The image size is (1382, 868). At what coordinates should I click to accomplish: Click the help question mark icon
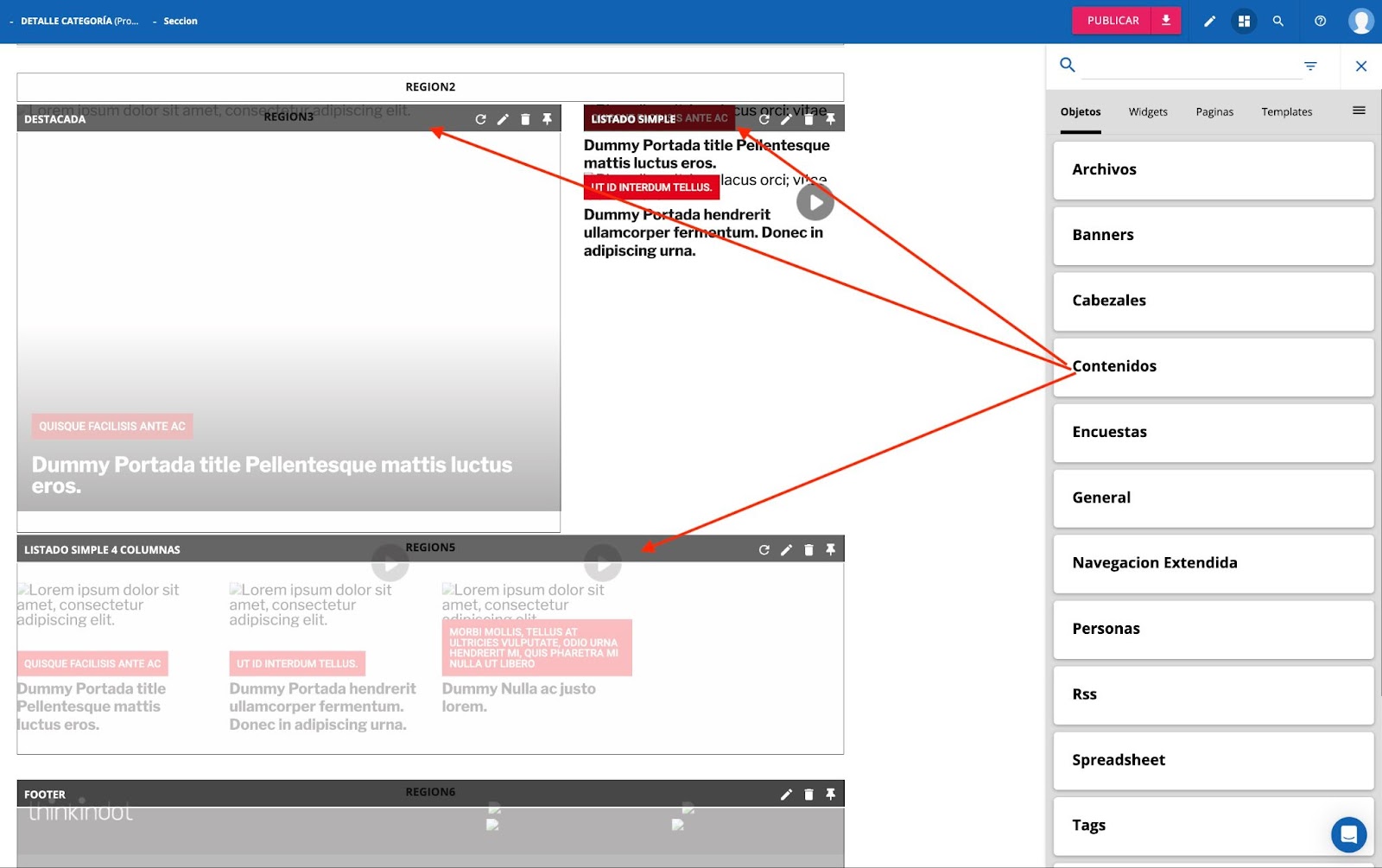click(x=1320, y=22)
